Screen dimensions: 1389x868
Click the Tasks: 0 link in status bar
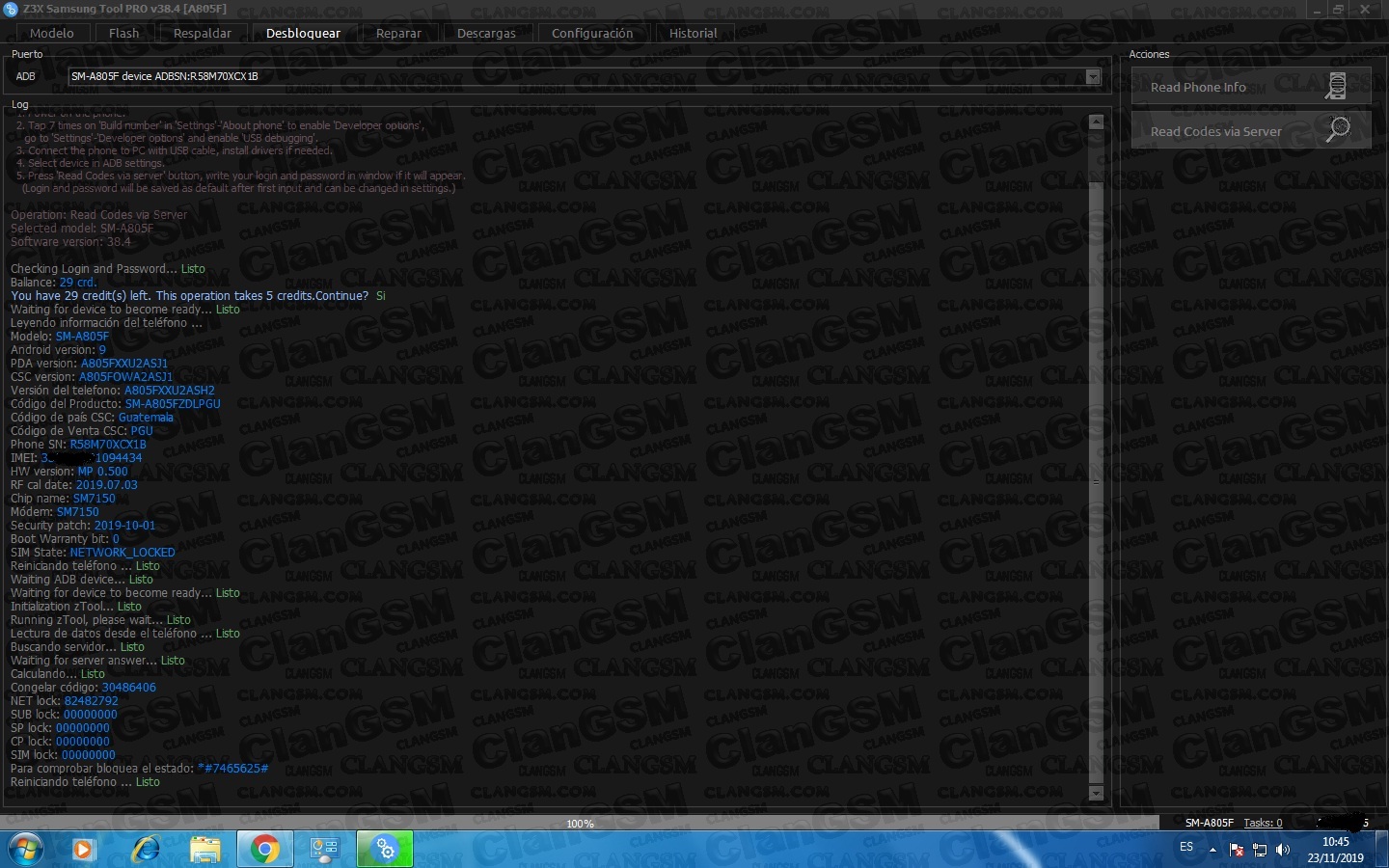coord(1263,823)
